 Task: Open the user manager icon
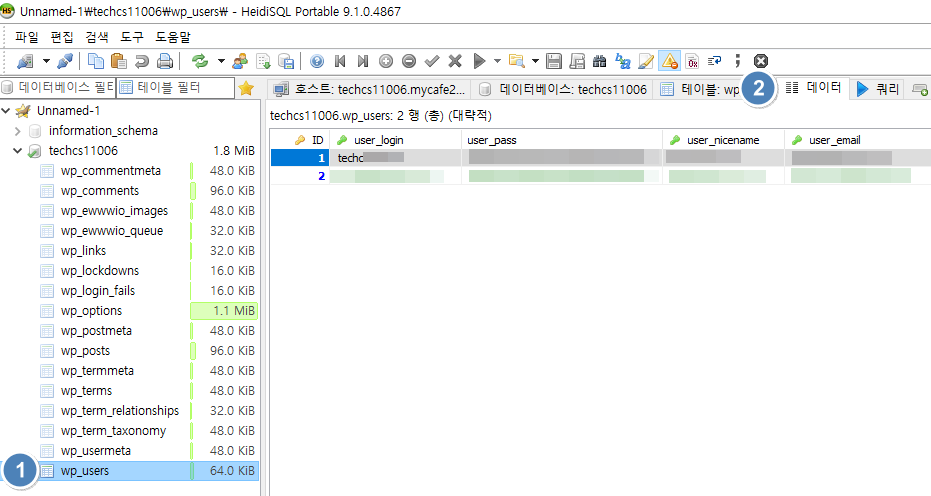[x=240, y=61]
